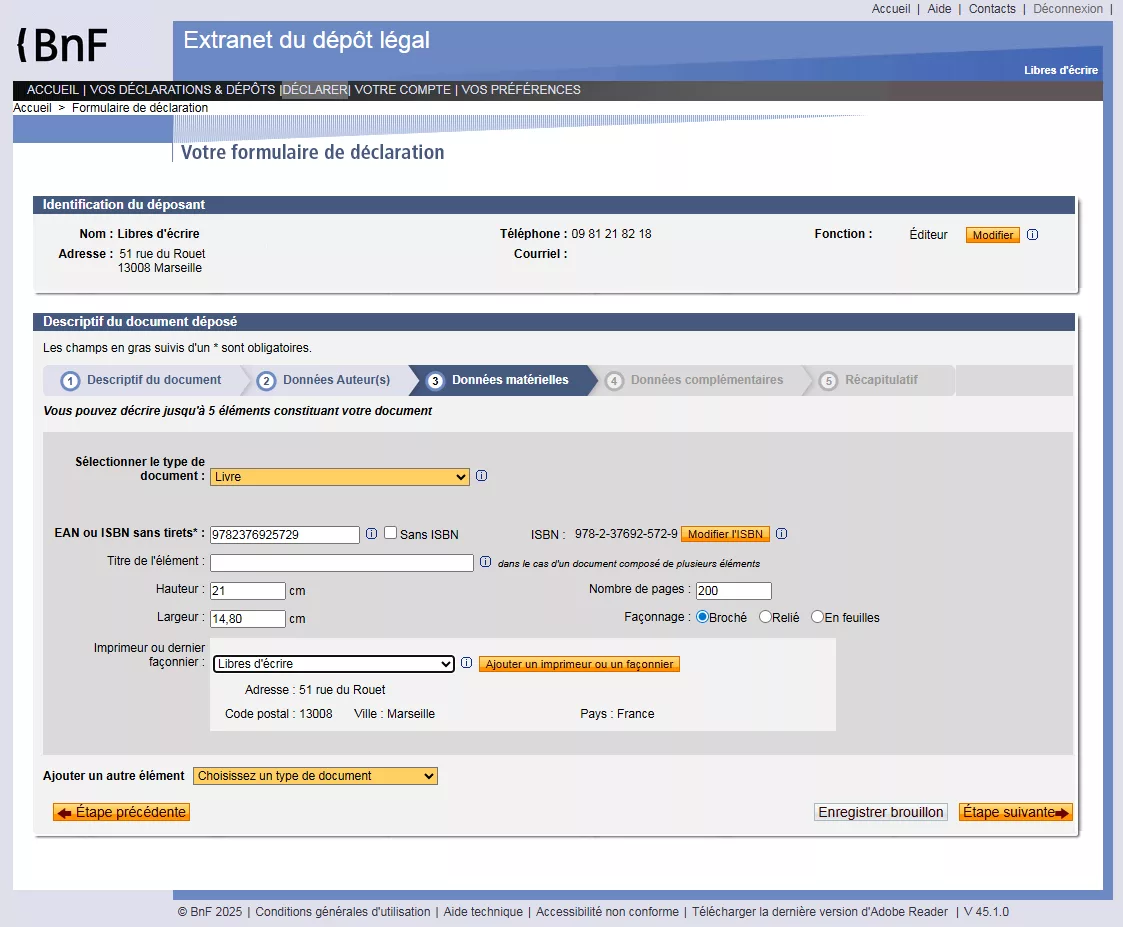Click info icon next to Modifier button
This screenshot has height=927, width=1123.
pyautogui.click(x=1033, y=235)
